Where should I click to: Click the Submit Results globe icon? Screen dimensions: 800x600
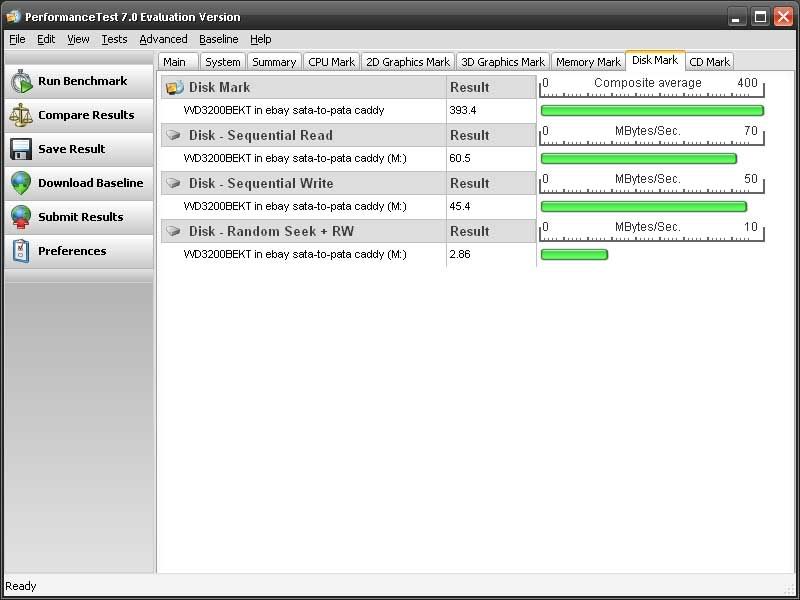21,217
